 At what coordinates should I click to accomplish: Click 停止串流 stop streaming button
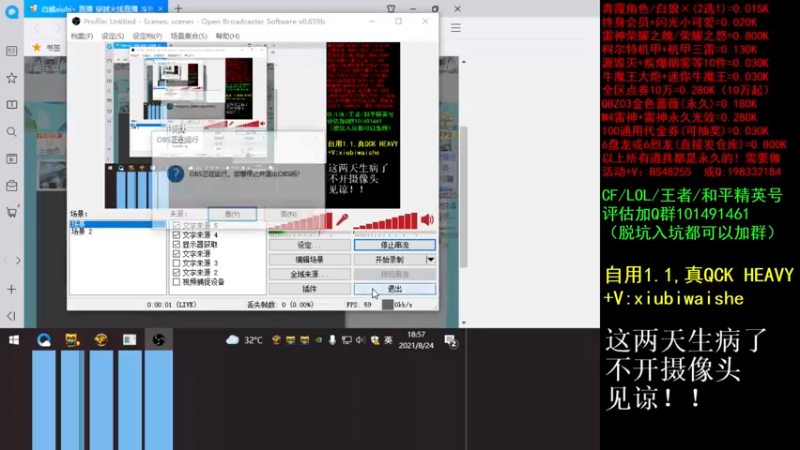pyautogui.click(x=394, y=245)
